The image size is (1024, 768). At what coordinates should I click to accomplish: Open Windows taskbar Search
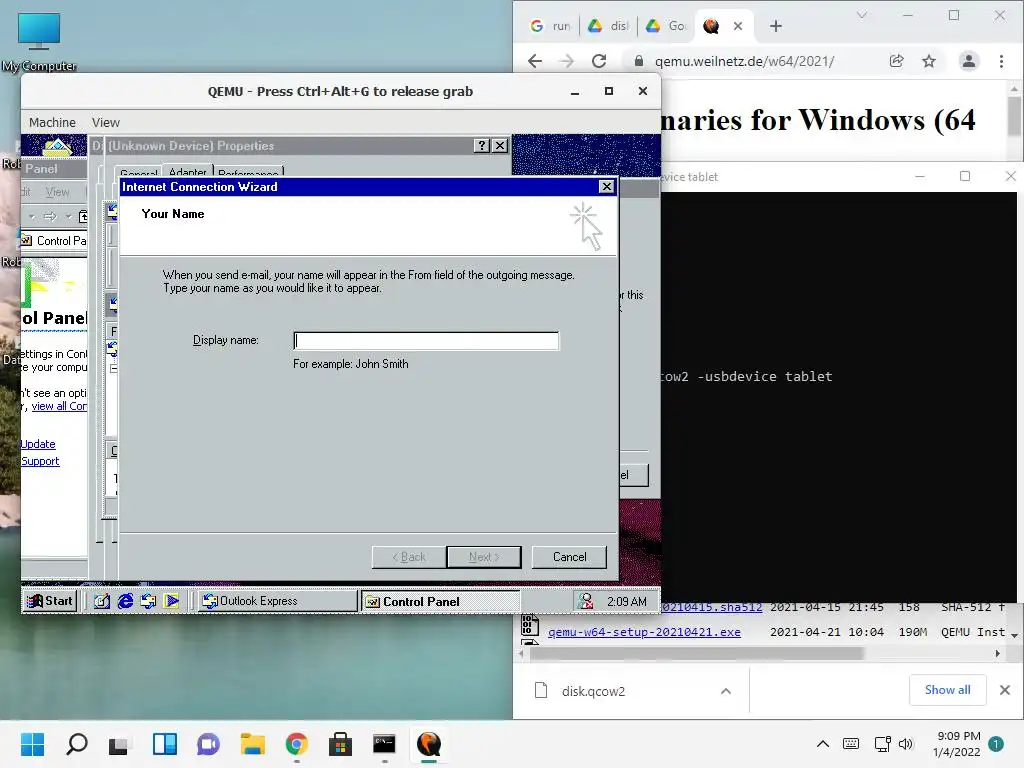pyautogui.click(x=76, y=744)
